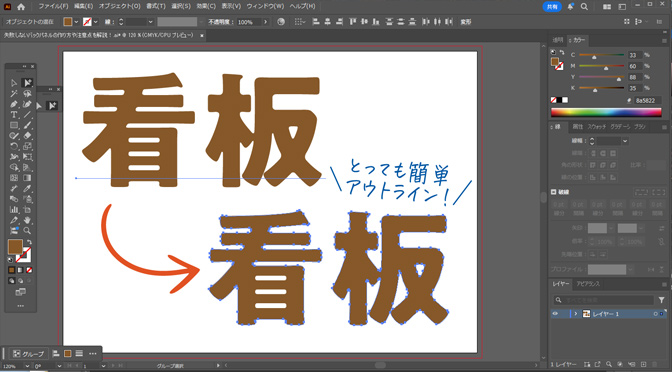
Task: Select the Curvature tool
Action: (27, 104)
